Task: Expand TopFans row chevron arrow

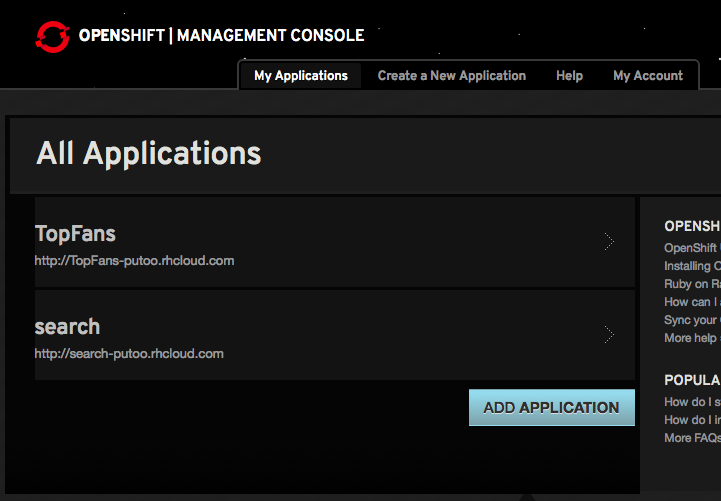Action: point(609,242)
